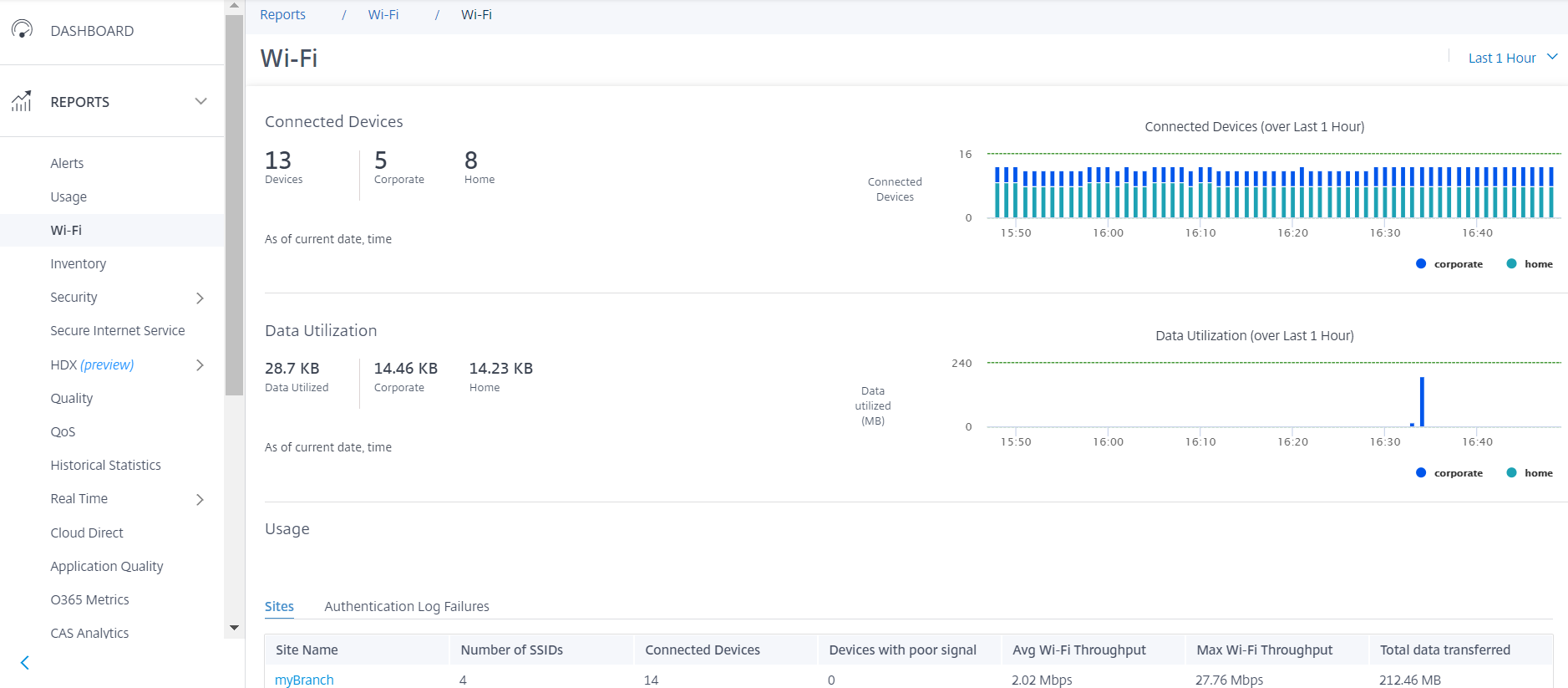Click the Total data transferred column header

point(1461,650)
